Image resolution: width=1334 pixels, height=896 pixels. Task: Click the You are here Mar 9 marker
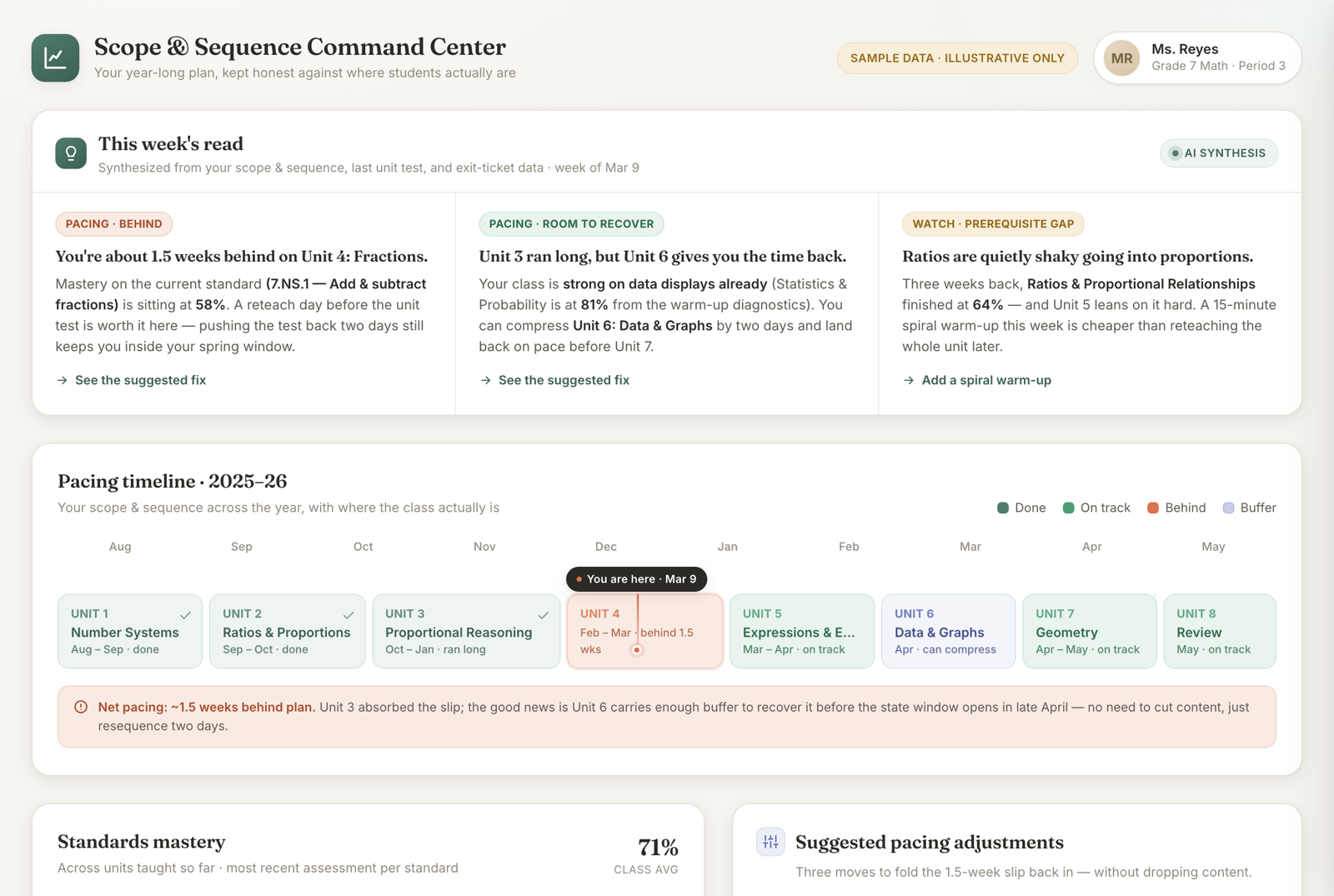pos(637,578)
